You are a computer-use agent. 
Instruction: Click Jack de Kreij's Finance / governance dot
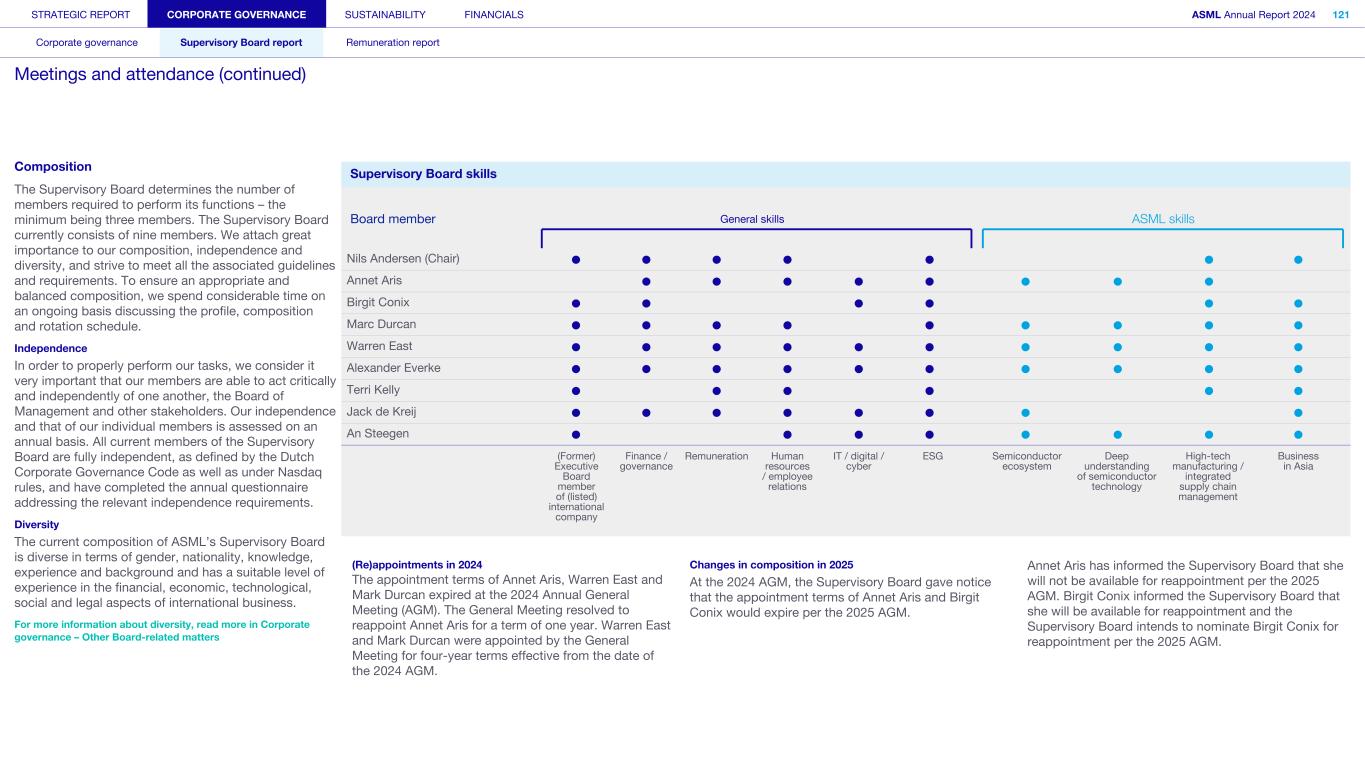point(646,412)
